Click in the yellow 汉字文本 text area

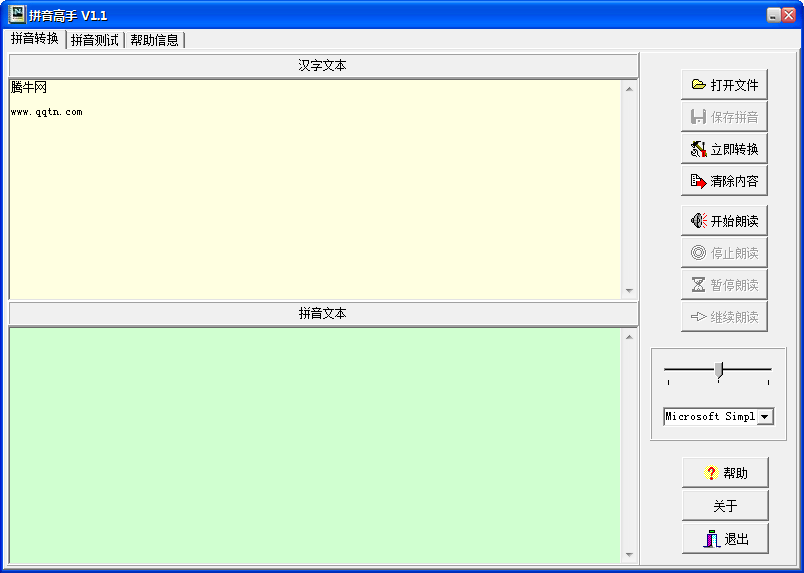coord(315,189)
